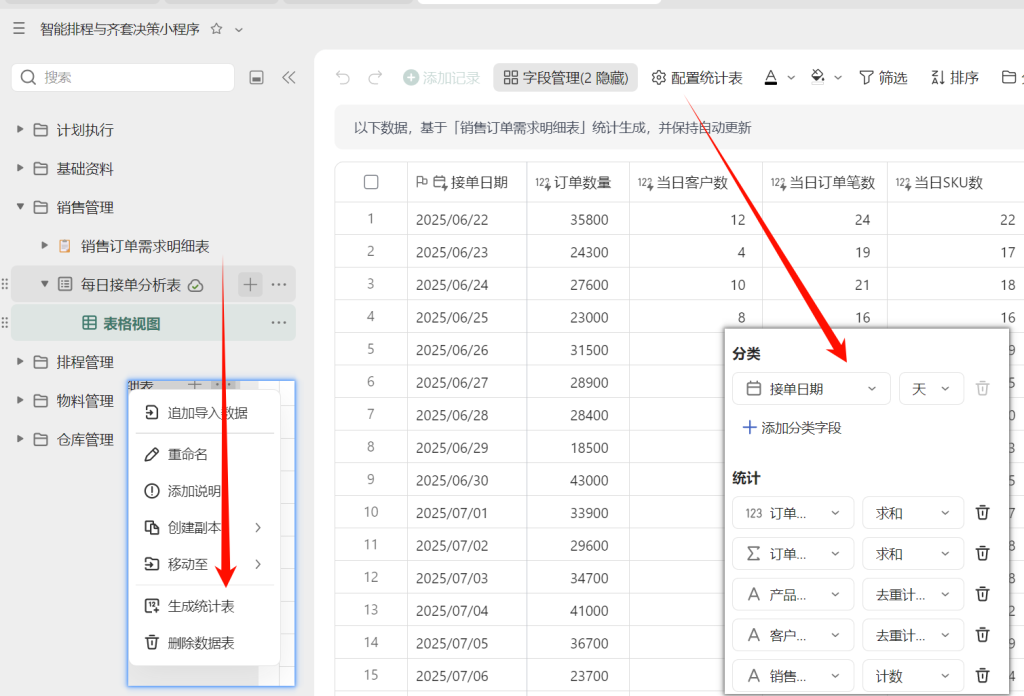
Task: Click plus icon on 每日接单分析表 row
Action: pos(250,284)
